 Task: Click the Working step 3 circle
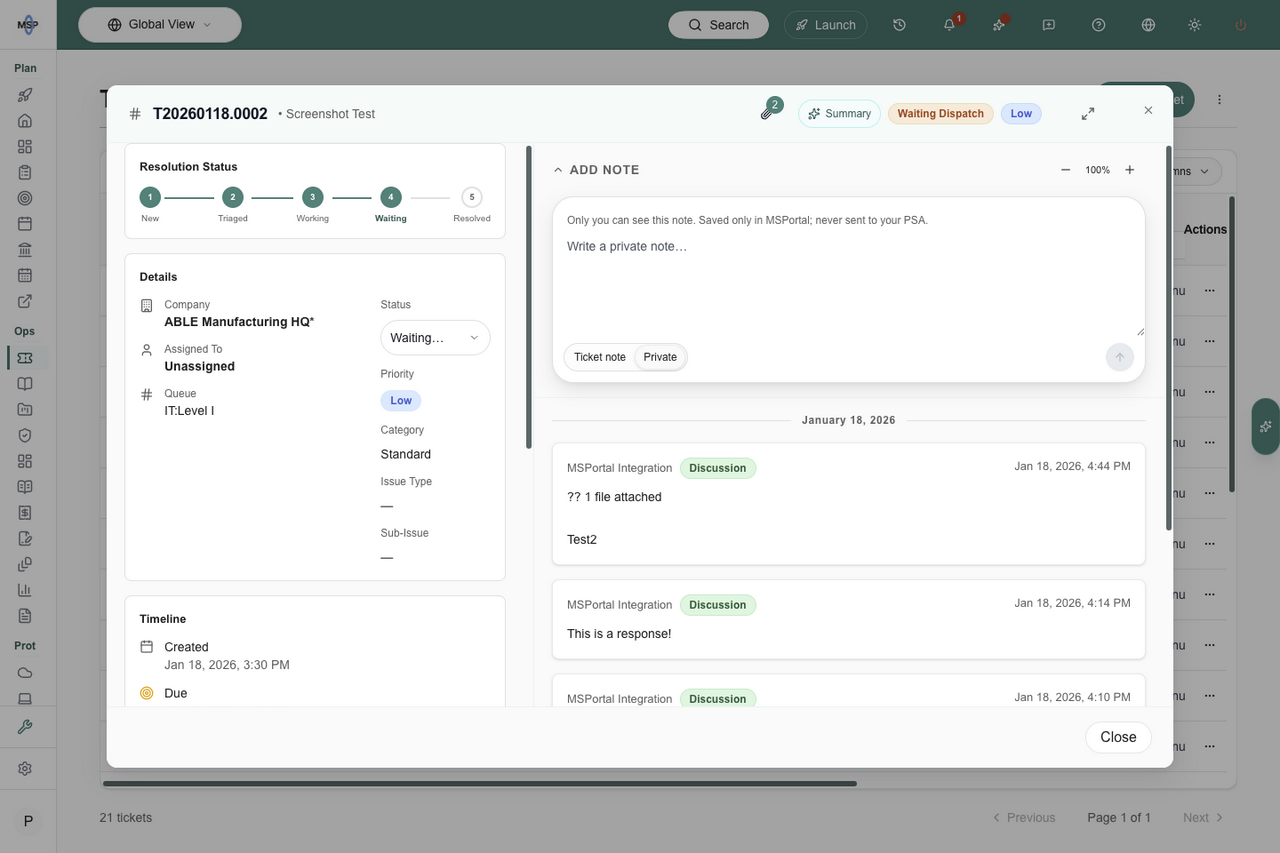click(313, 197)
